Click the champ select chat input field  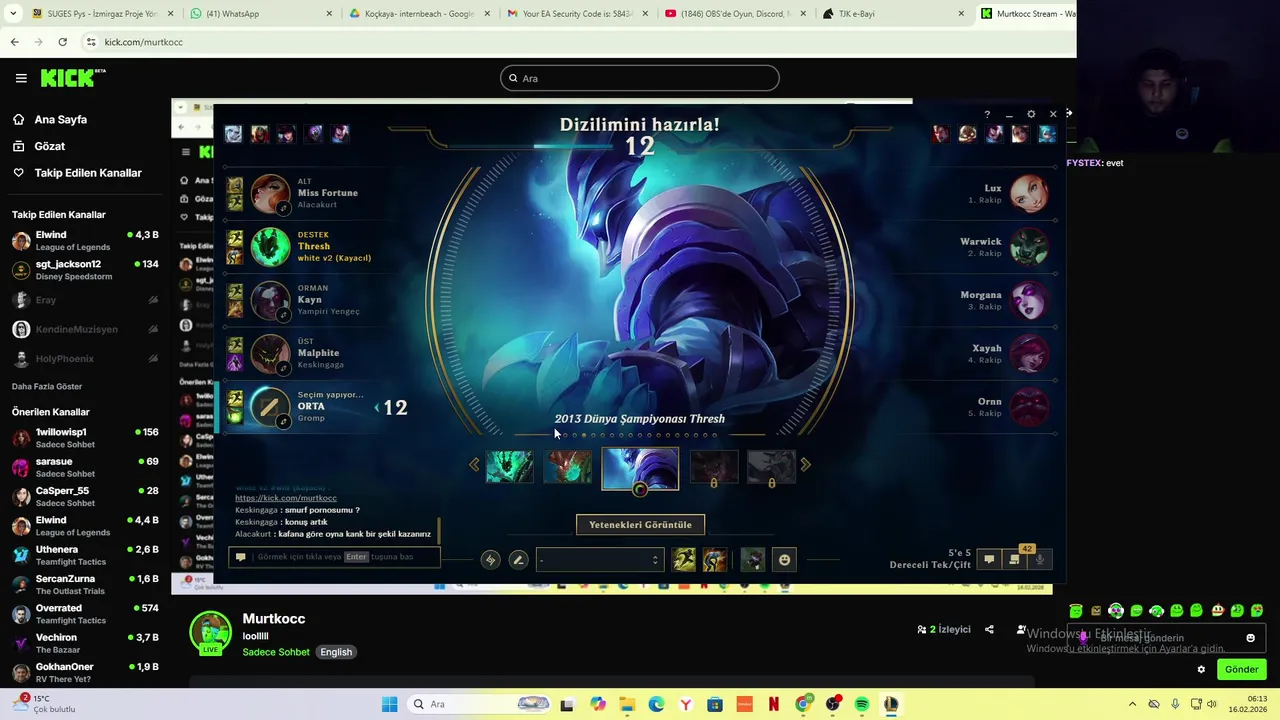(x=335, y=557)
